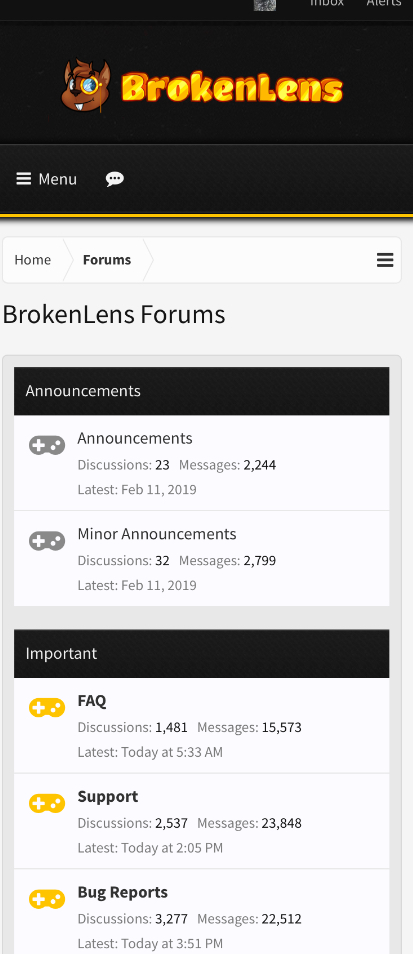Image resolution: width=420 pixels, height=954 pixels.
Task: Click the yellow Support gamepad icon
Action: (47, 804)
